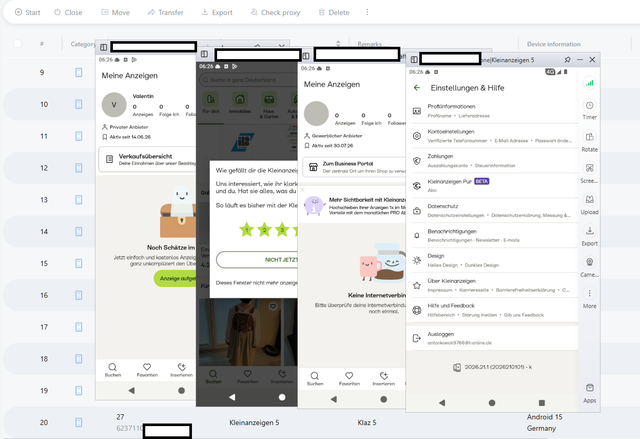Click the Transfer toolbar button
This screenshot has width=640, height=439.
(x=165, y=12)
